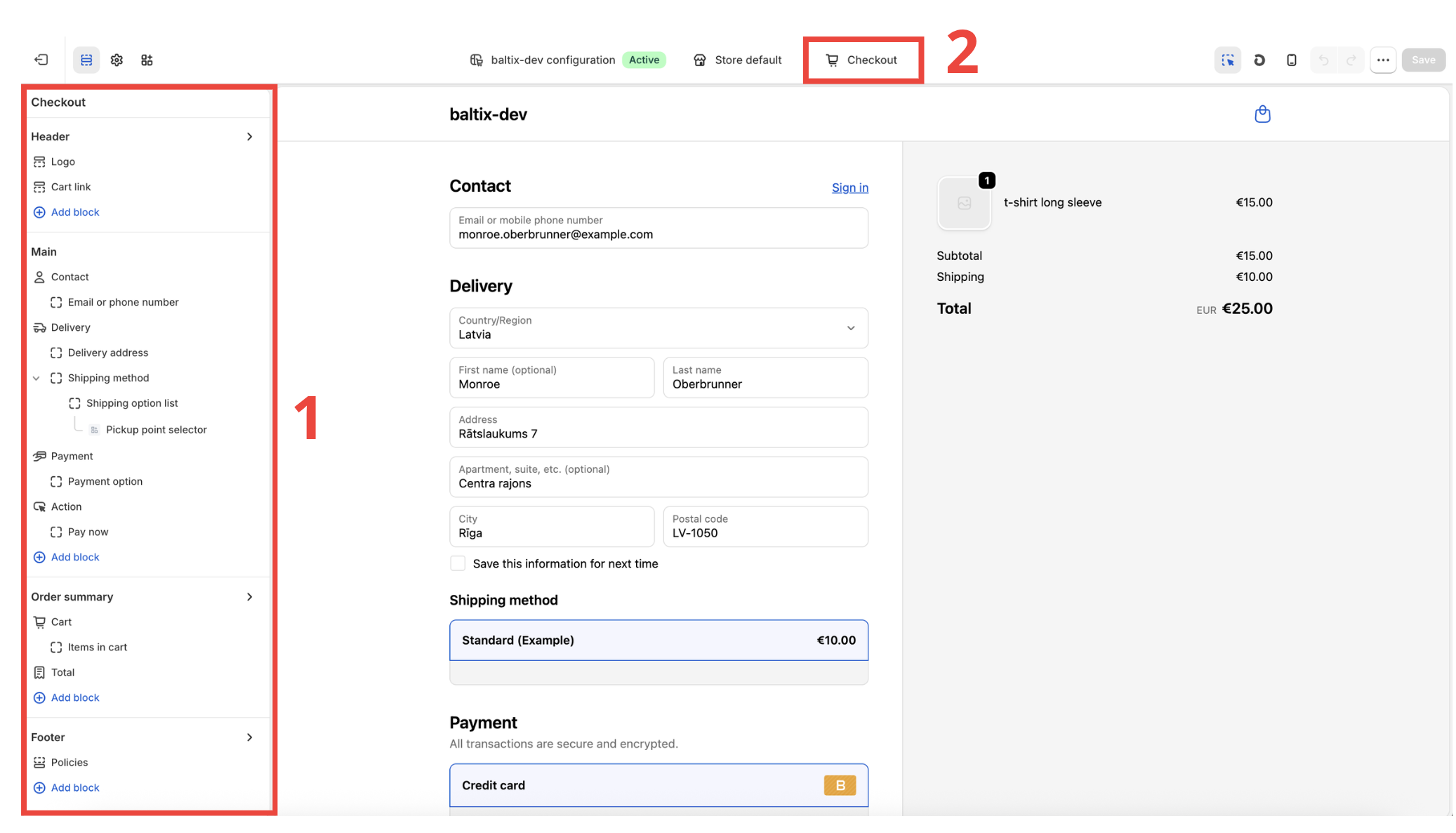Screen dimensions: 1456x833
Task: Click the Email or mobile phone number field
Action: 658,228
